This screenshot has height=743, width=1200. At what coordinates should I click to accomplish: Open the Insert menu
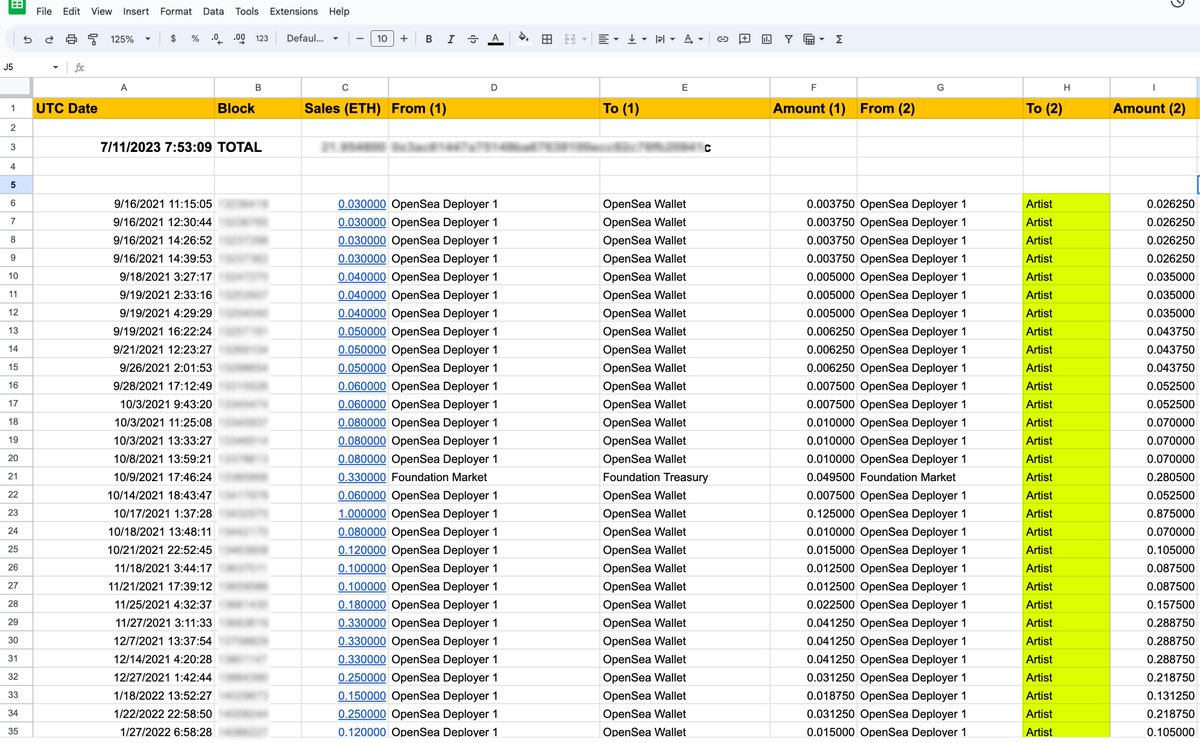pyautogui.click(x=136, y=11)
